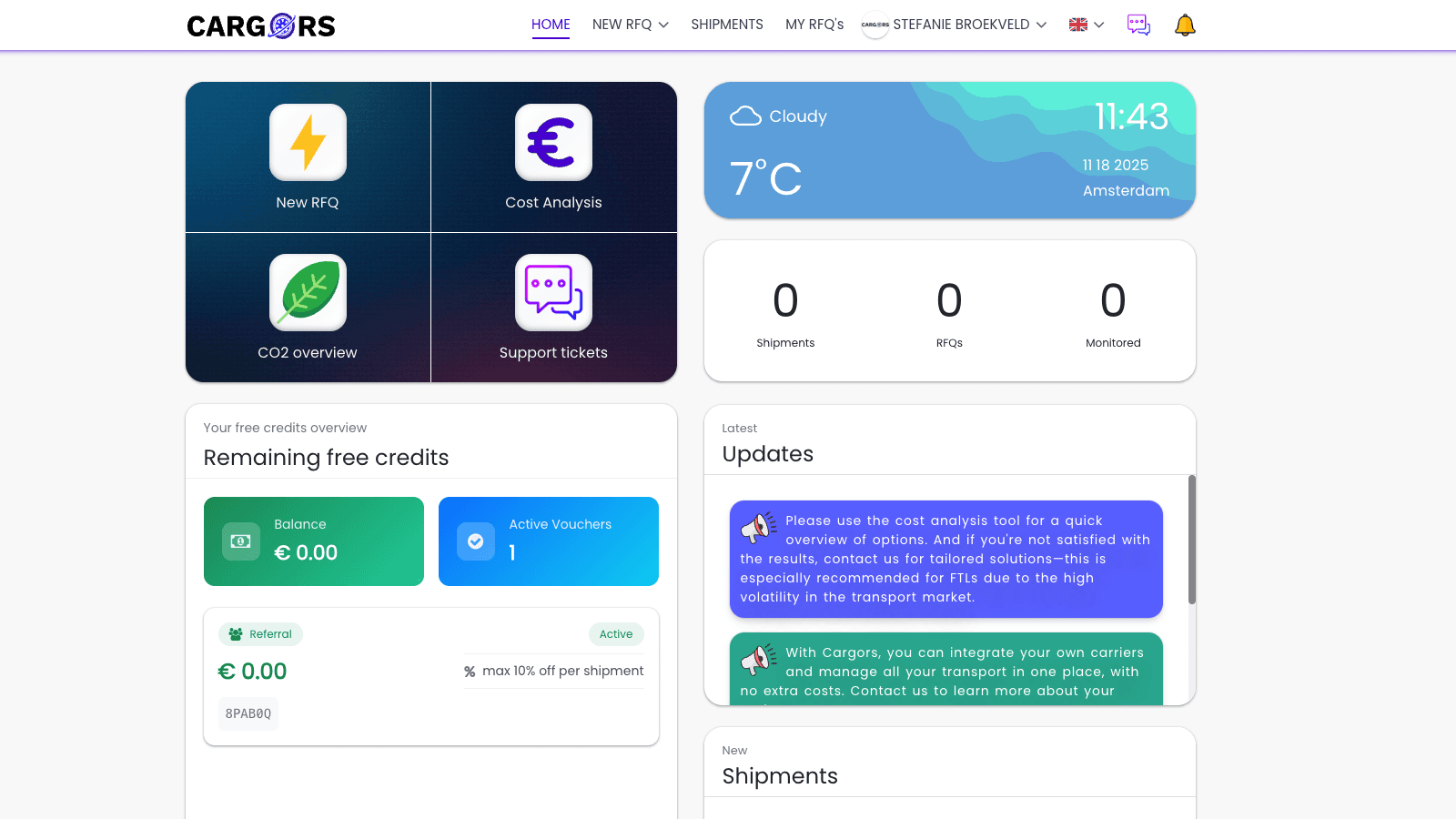Open the NEW RFQ menu

coord(630,25)
